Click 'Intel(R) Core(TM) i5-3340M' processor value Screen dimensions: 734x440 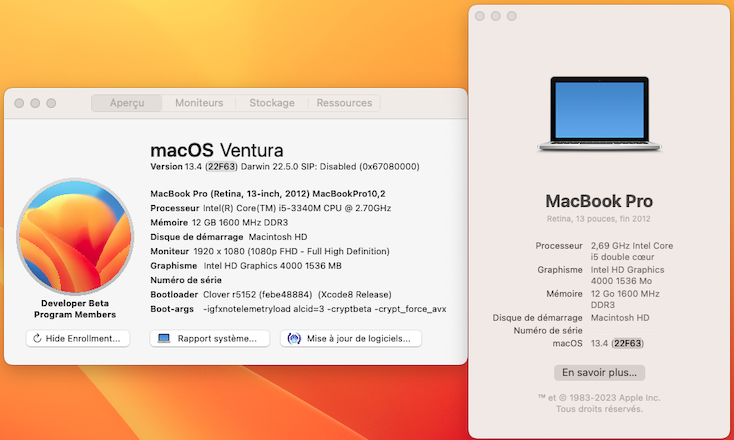[297, 208]
